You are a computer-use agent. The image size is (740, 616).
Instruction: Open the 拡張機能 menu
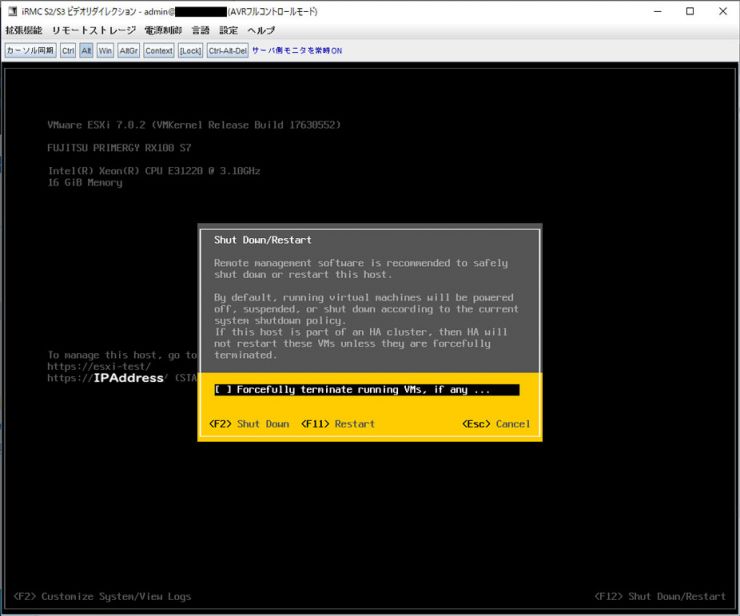[x=24, y=31]
